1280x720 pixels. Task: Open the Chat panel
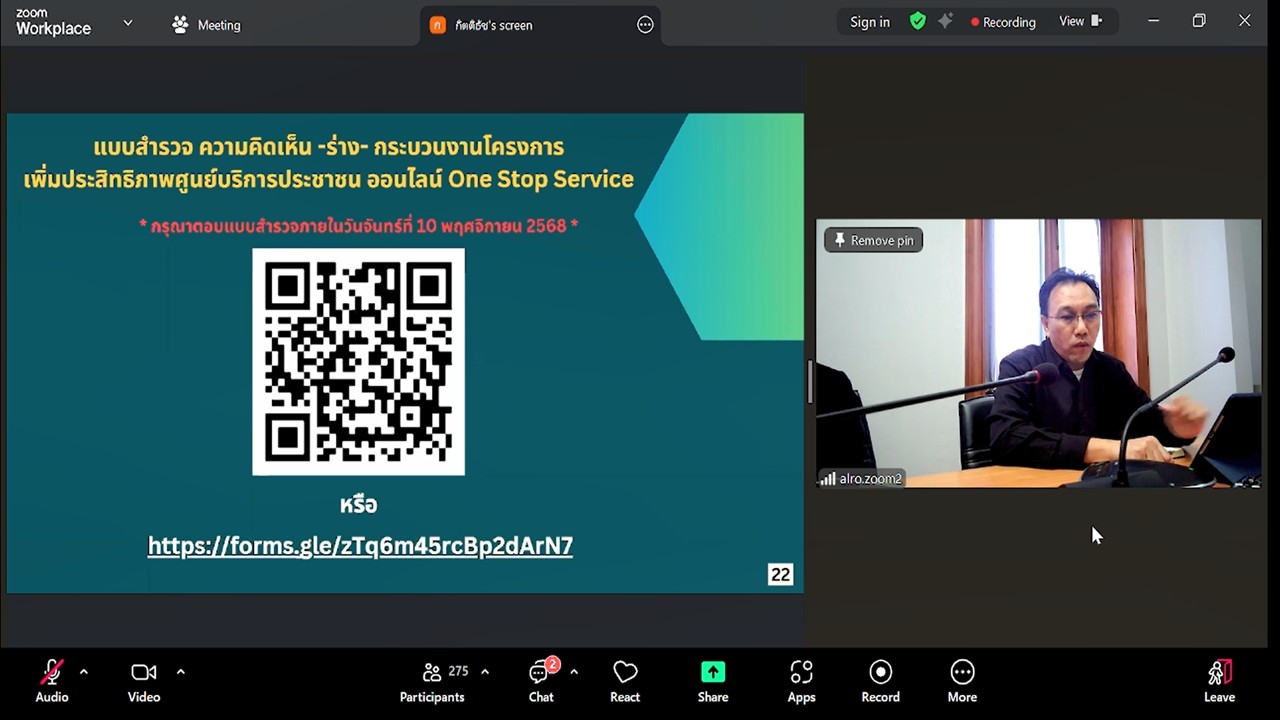coord(541,681)
